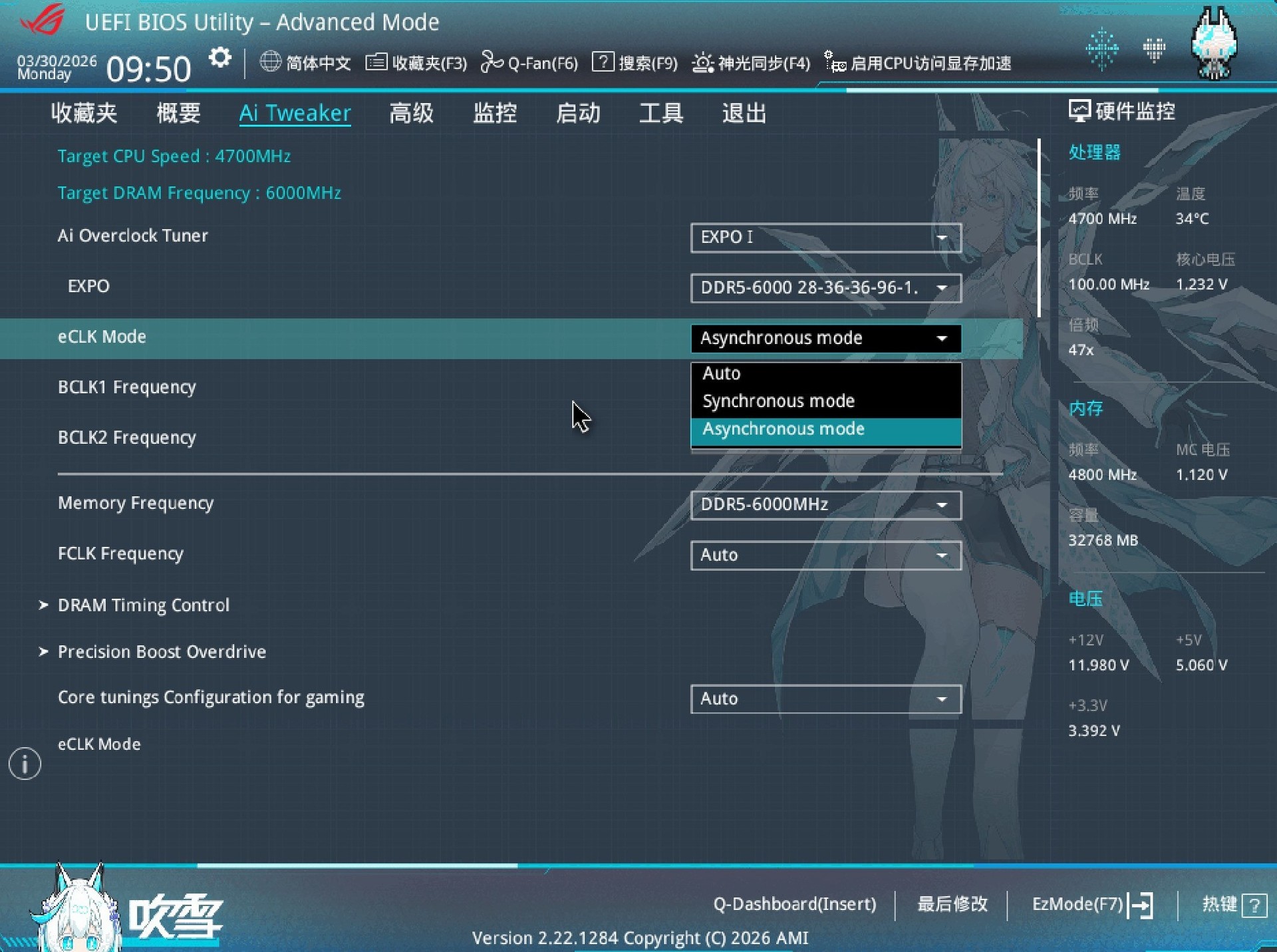Switch to the 监控 tab
Image resolution: width=1277 pixels, height=952 pixels.
click(494, 113)
